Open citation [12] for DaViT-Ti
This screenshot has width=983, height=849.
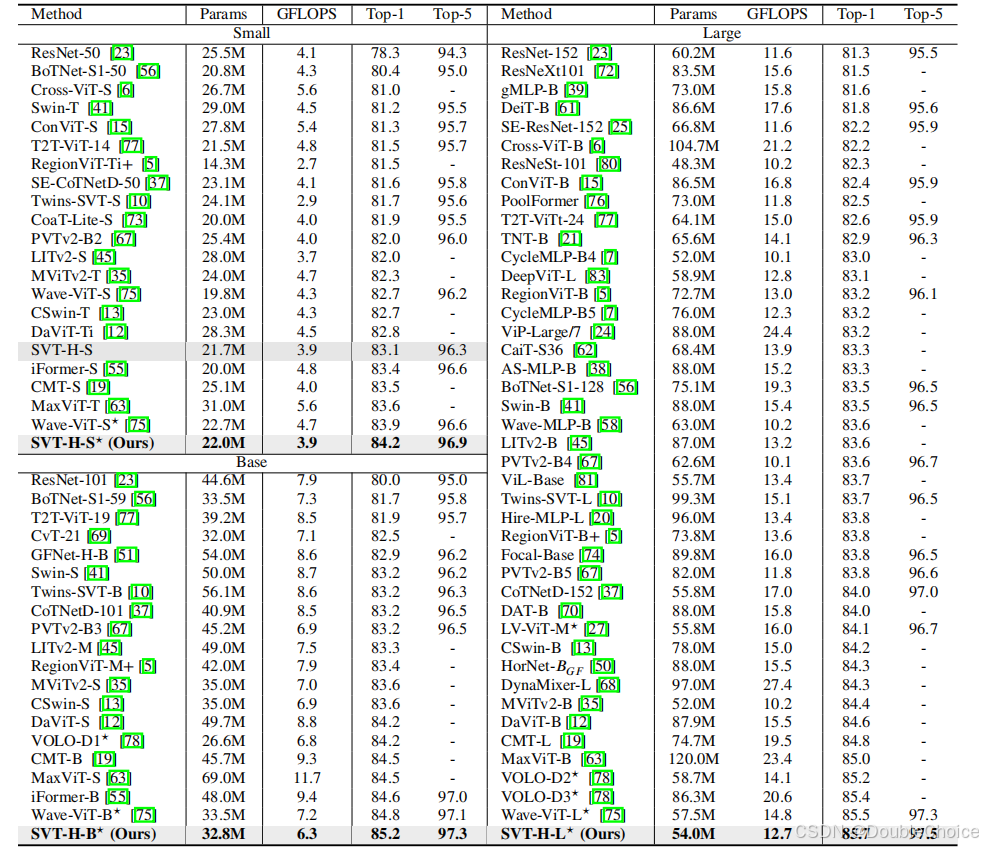[x=116, y=332]
